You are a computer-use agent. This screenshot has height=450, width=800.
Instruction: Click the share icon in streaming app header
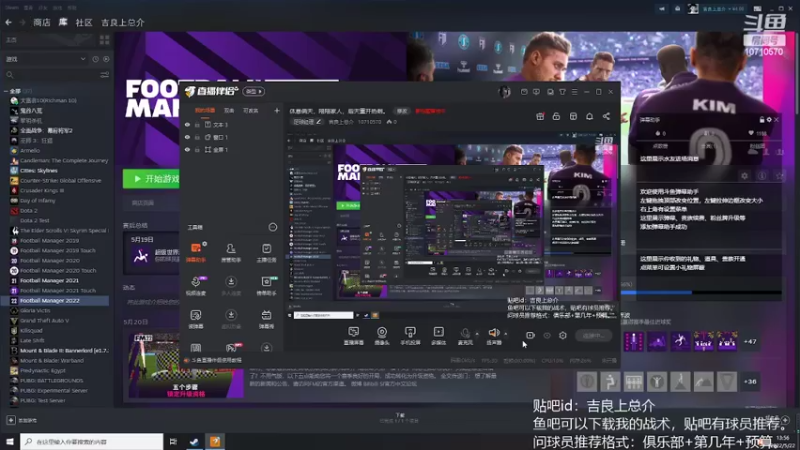[x=606, y=116]
